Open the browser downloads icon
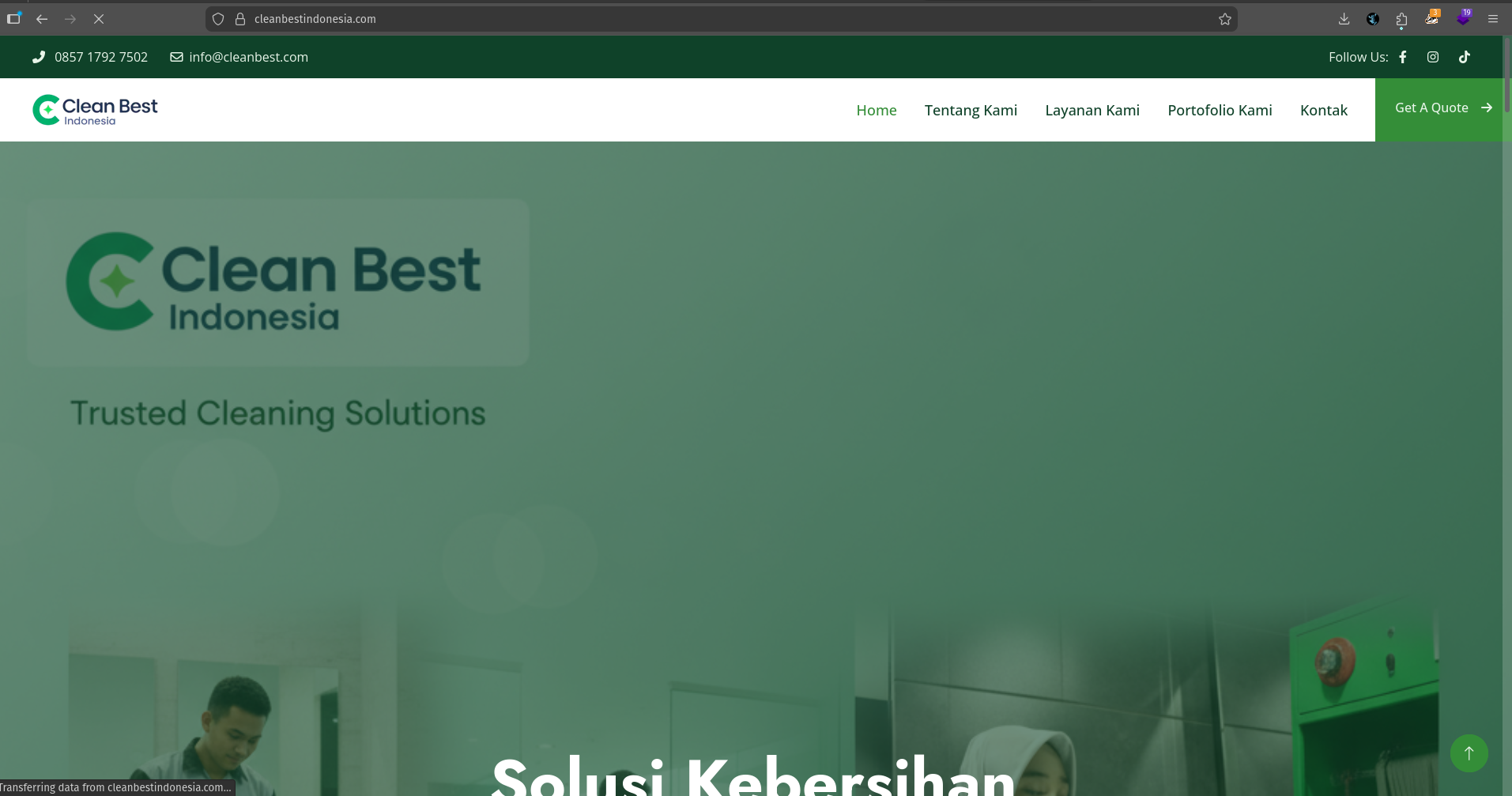1512x796 pixels. point(1344,19)
